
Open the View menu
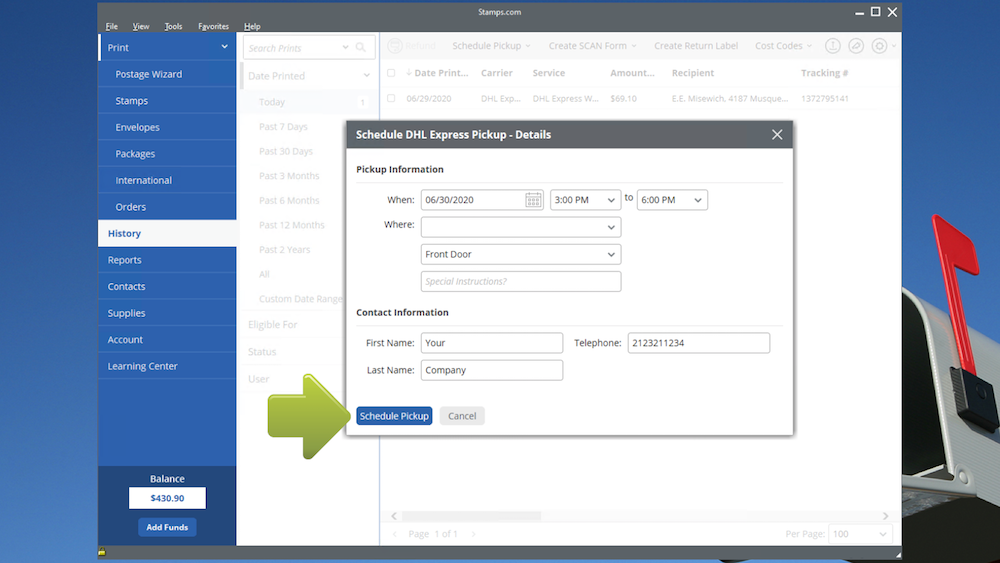tap(141, 26)
